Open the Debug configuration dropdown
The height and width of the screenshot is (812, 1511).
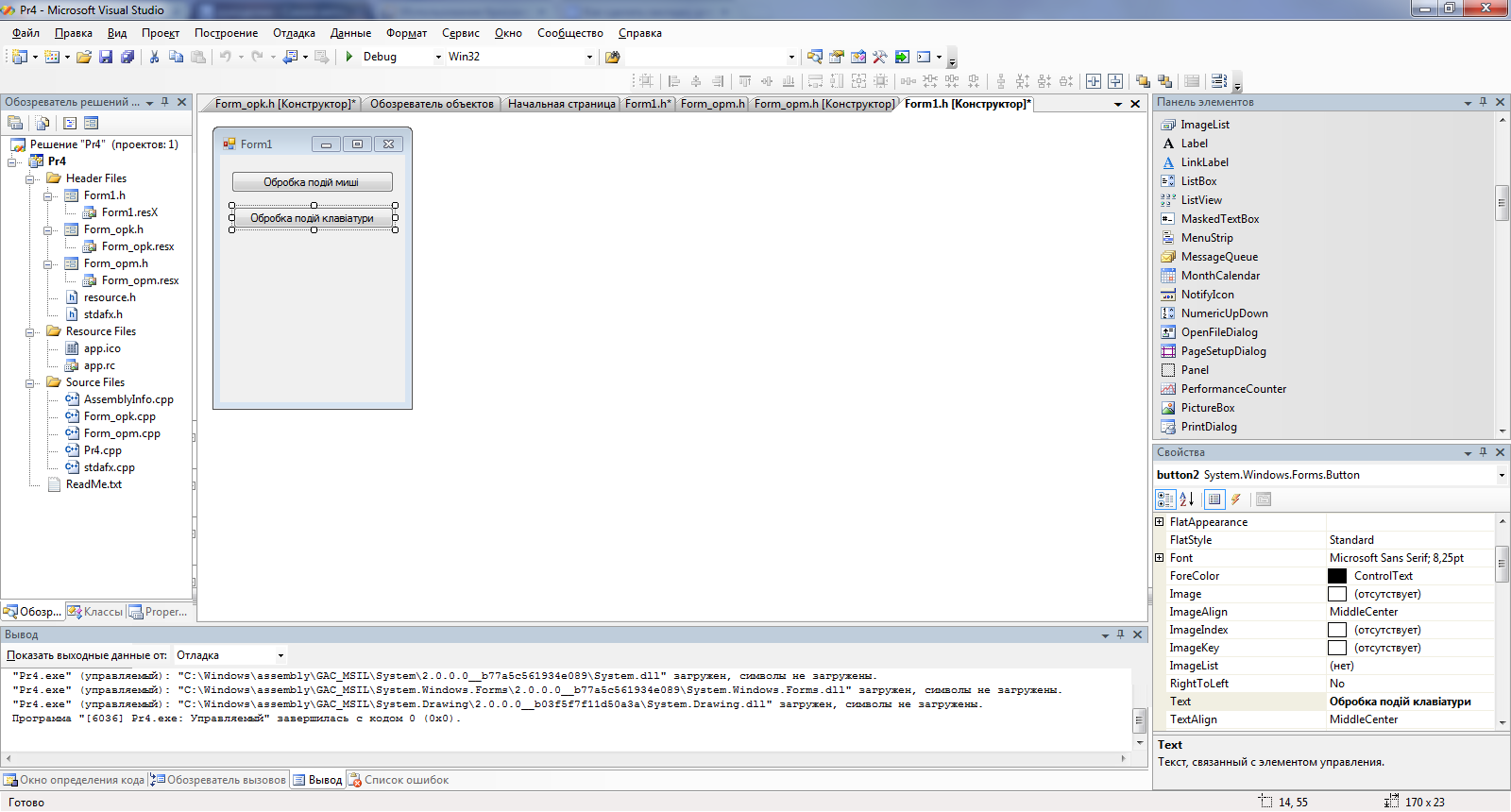coord(438,57)
